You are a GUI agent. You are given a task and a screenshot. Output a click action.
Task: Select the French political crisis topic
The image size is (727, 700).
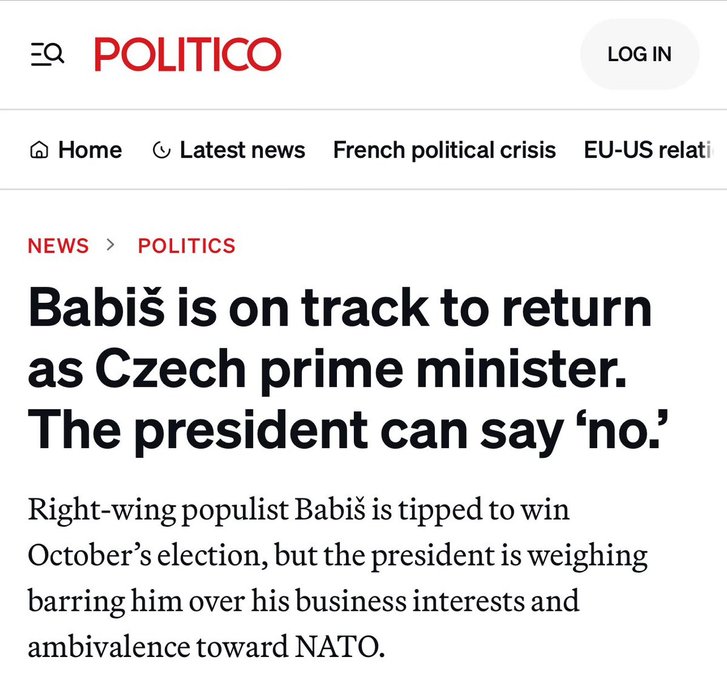(444, 150)
